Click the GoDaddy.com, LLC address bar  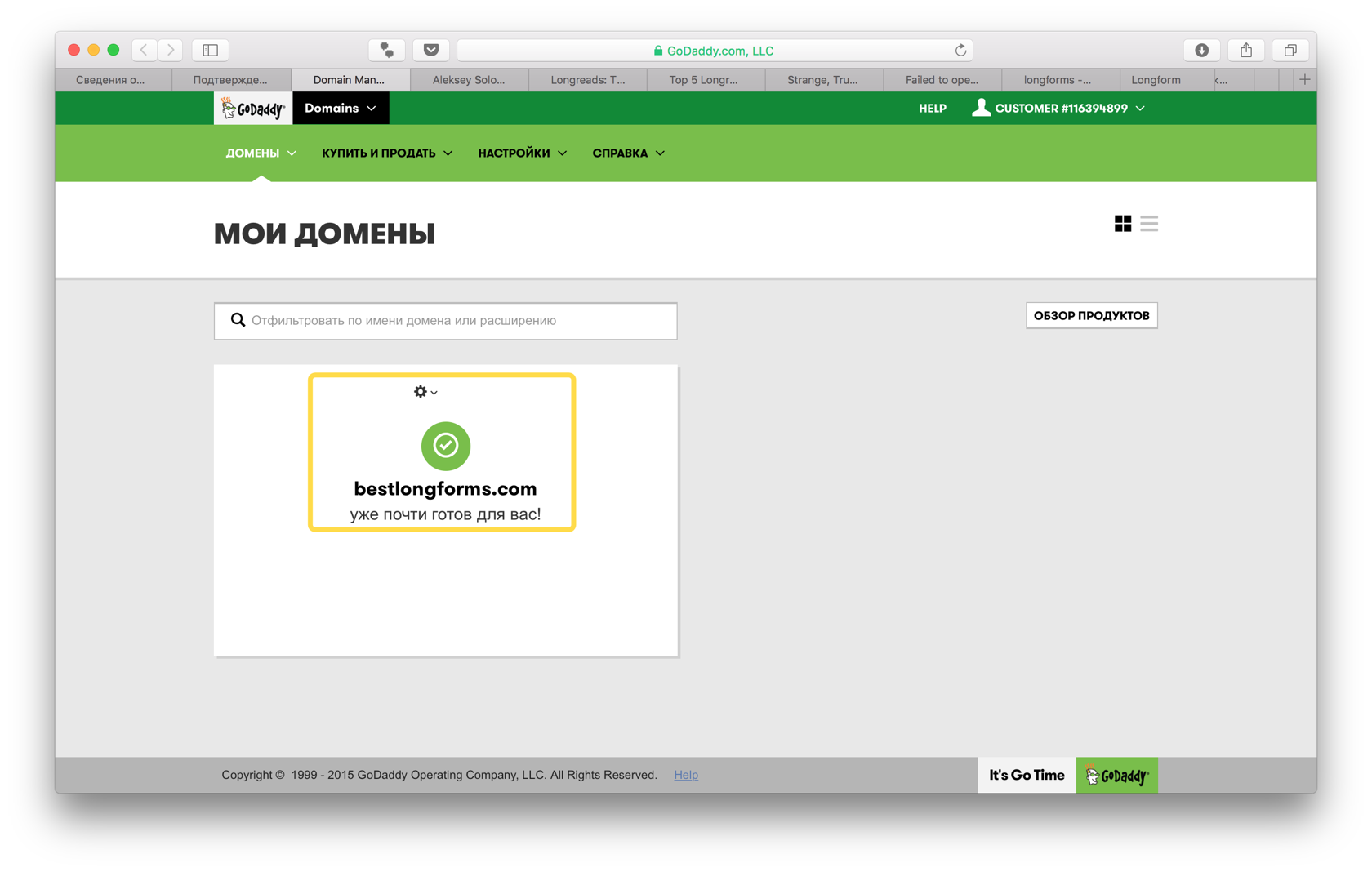click(715, 51)
